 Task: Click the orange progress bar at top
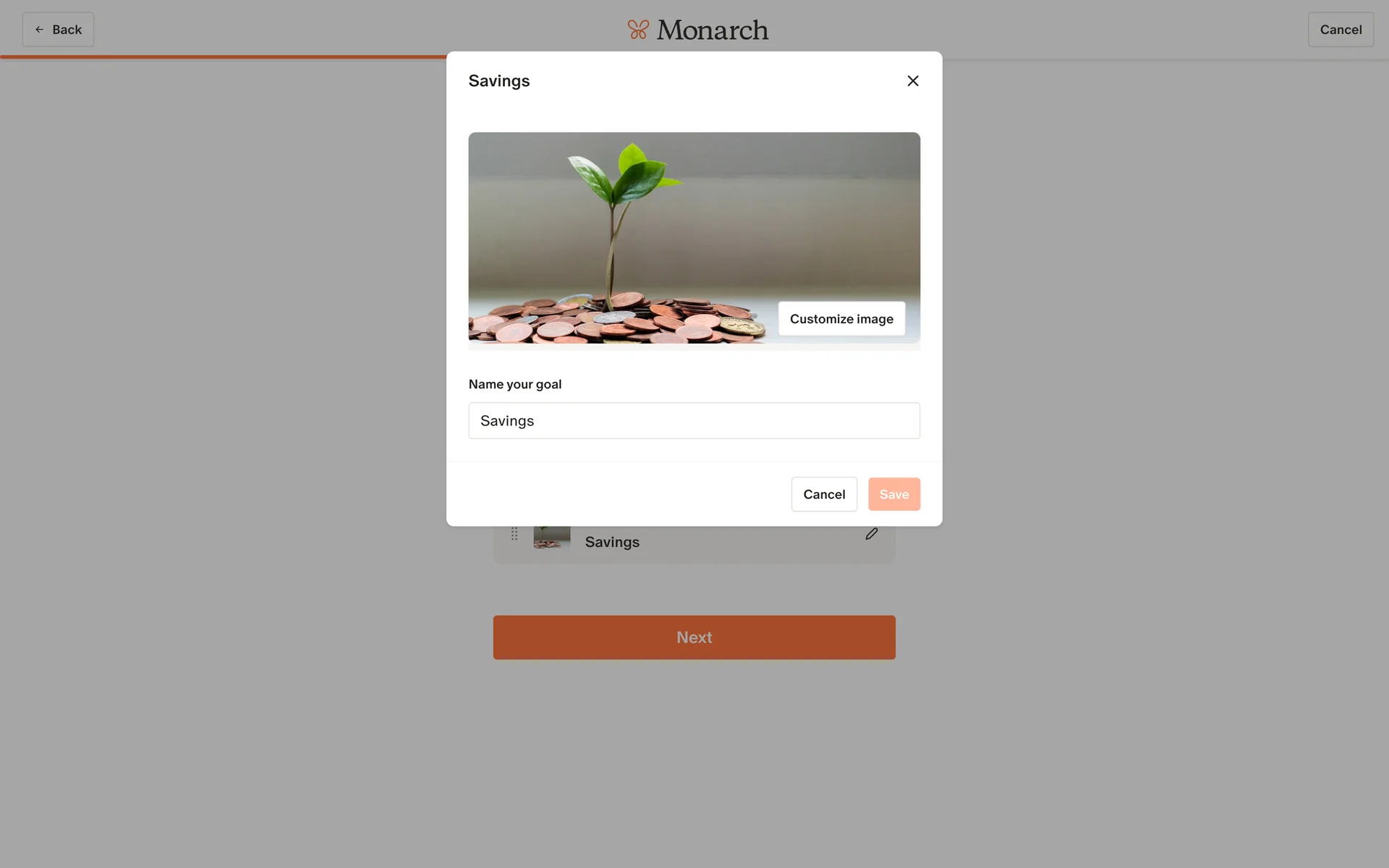point(224,56)
